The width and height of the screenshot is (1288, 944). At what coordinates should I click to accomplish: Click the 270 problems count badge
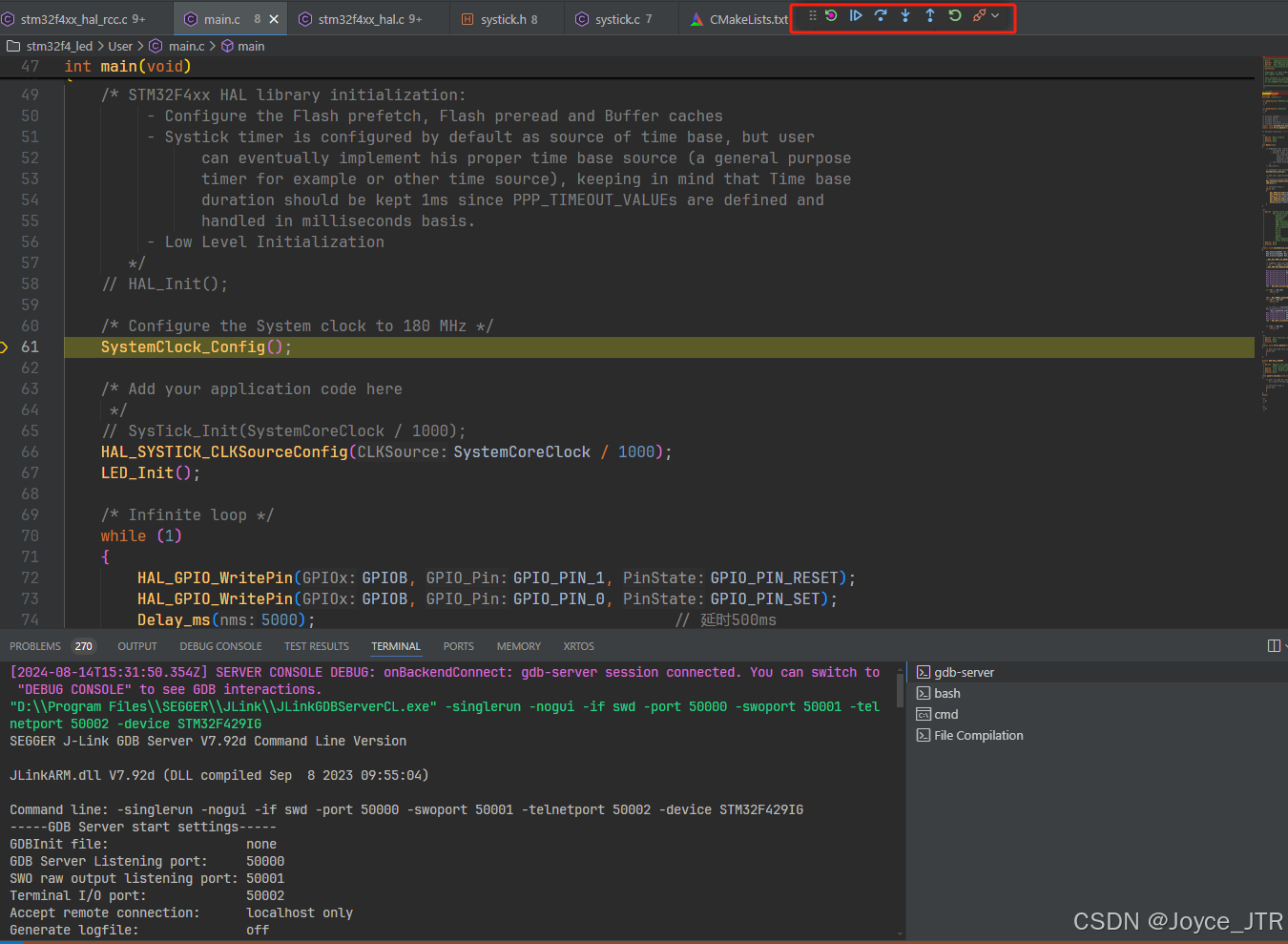pos(84,646)
